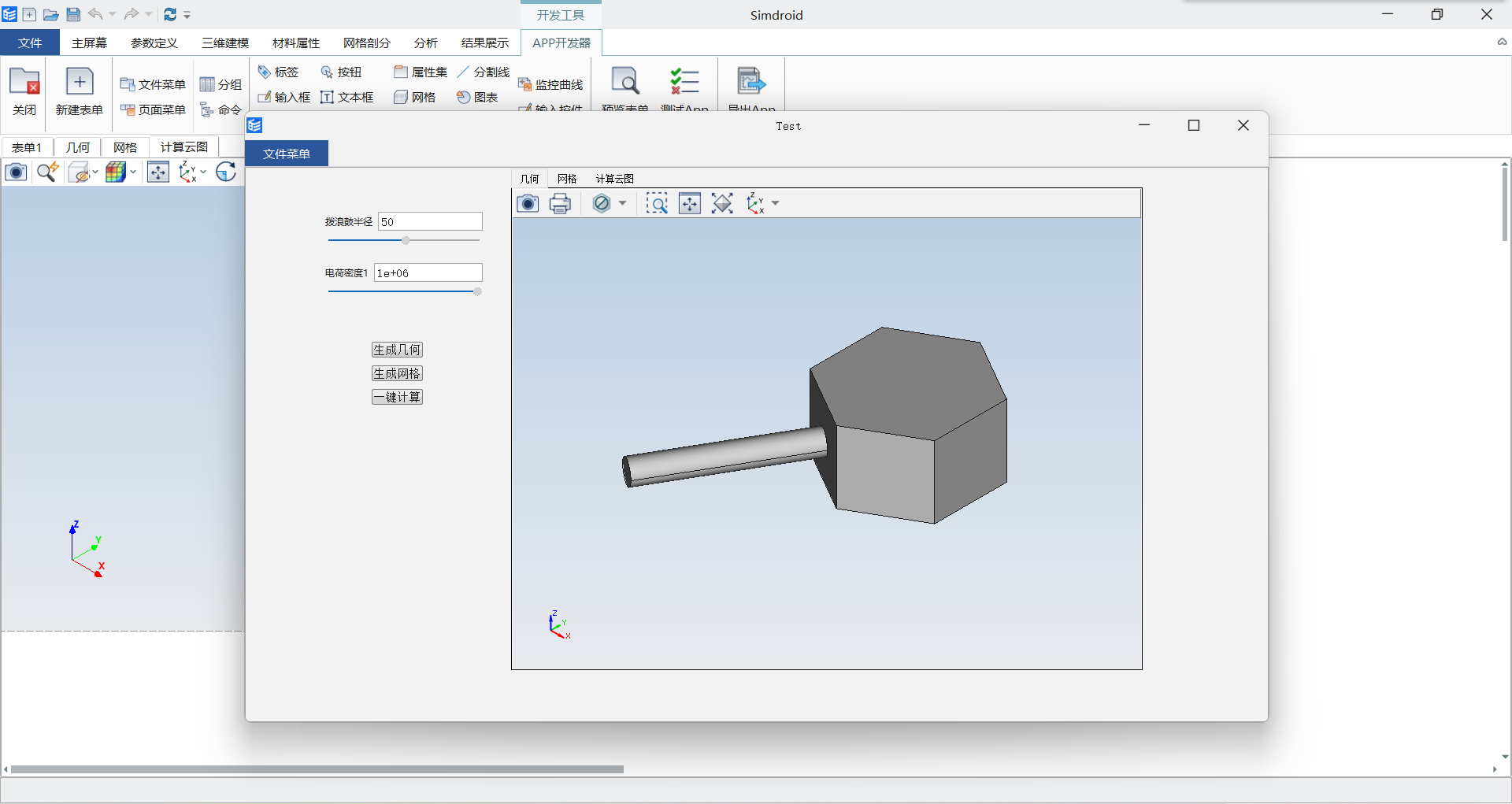
Task: Select the 计算云图 tab in Test window
Action: (x=615, y=179)
